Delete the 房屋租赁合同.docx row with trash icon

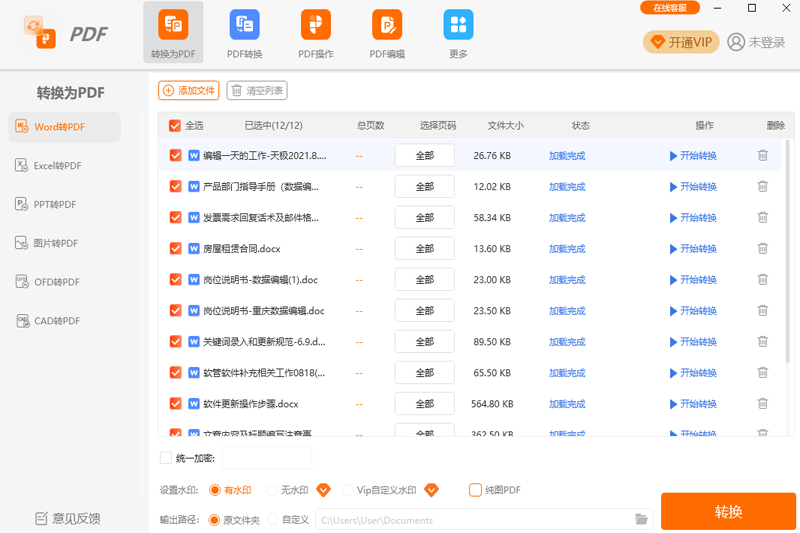[763, 249]
